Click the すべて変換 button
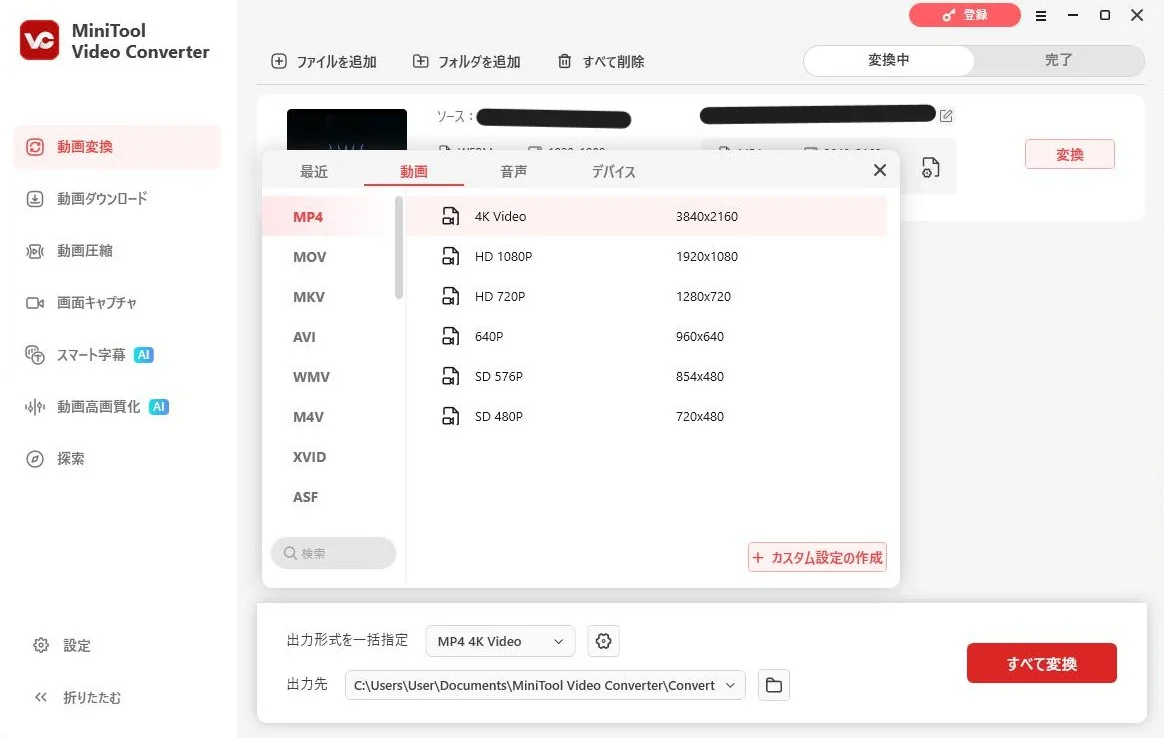Image resolution: width=1164 pixels, height=738 pixels. (x=1042, y=663)
